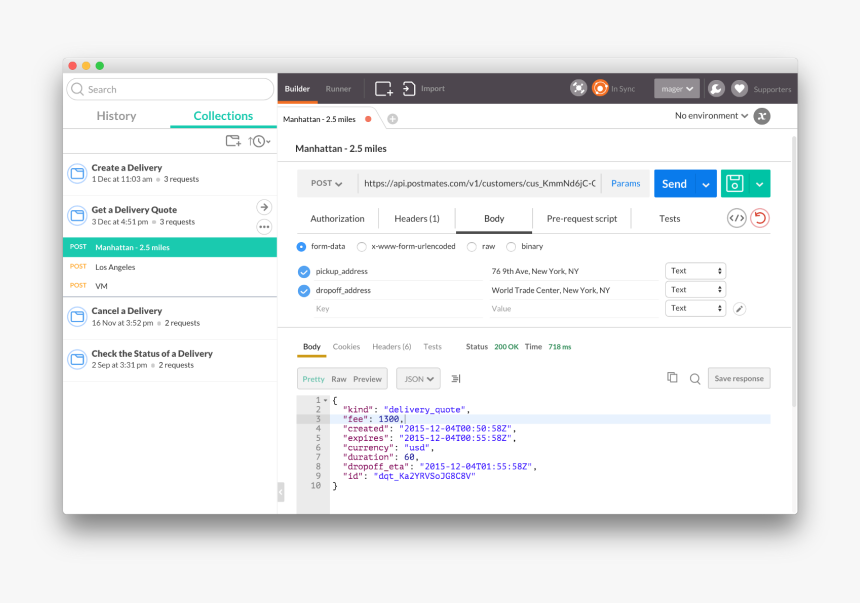Click Check the Status of a Delivery folder icon

coord(77,359)
